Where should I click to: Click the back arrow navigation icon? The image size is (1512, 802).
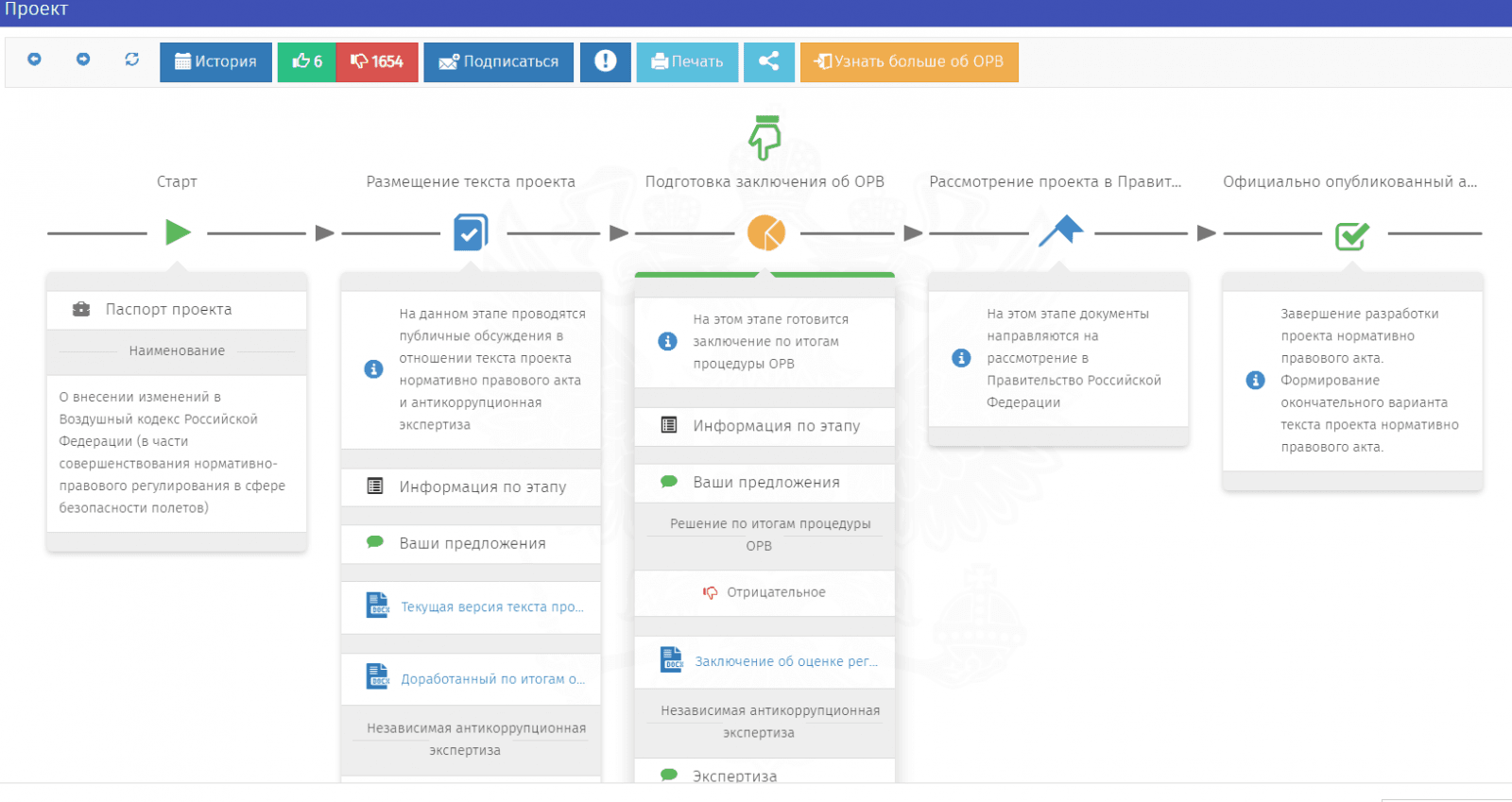point(34,60)
